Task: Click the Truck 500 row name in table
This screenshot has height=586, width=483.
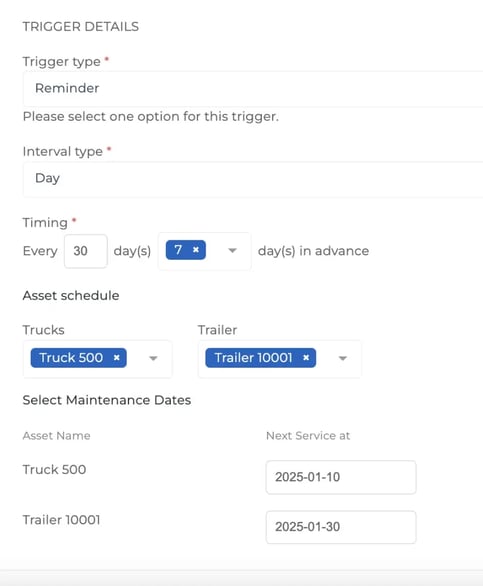Action: pyautogui.click(x=54, y=469)
